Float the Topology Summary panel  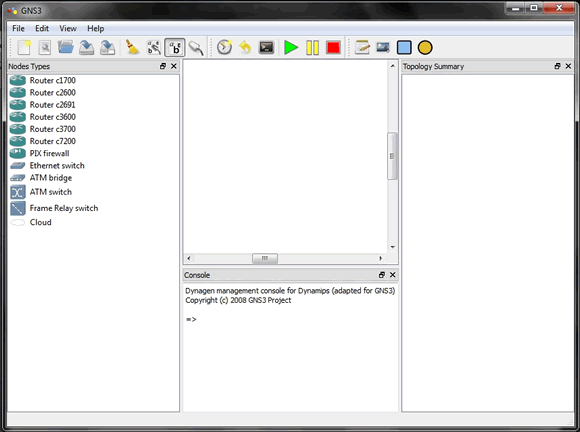(557, 66)
